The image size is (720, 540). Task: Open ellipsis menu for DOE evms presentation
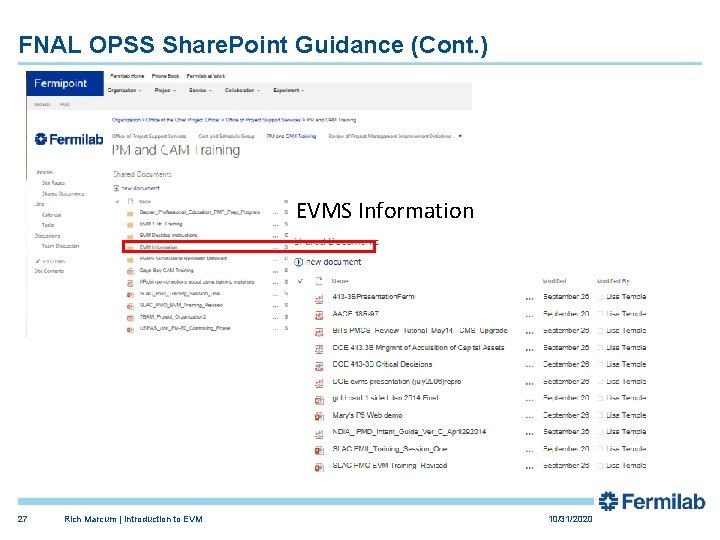[x=529, y=382]
